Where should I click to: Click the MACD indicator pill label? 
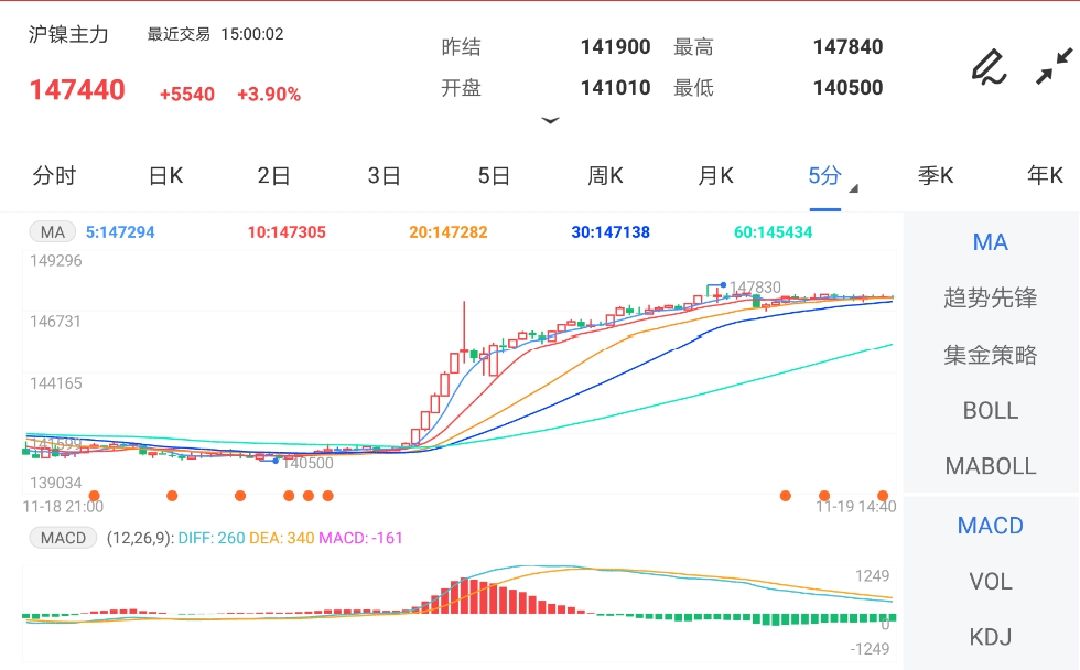(x=63, y=538)
